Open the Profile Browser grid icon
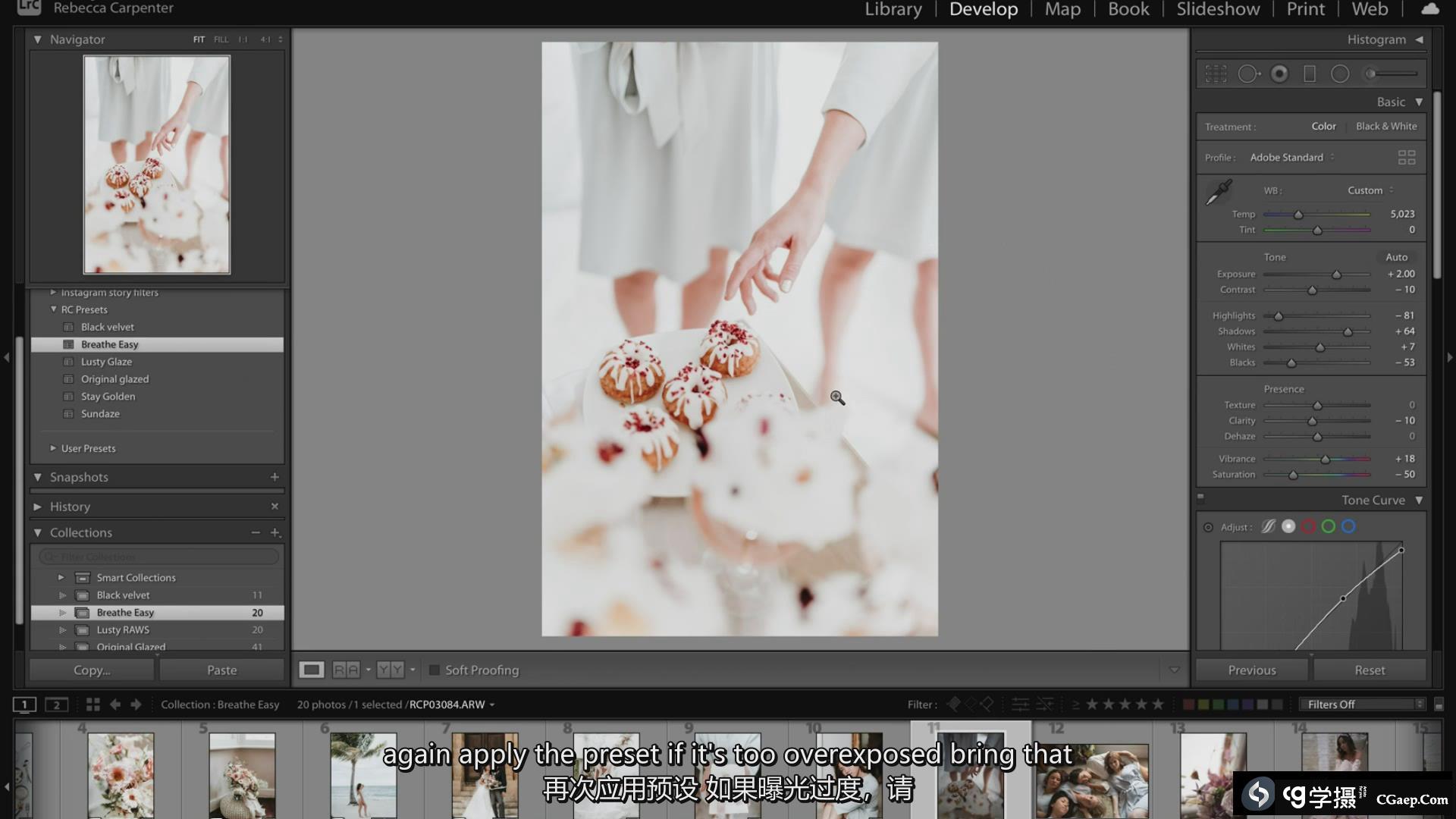The height and width of the screenshot is (819, 1456). 1407,157
